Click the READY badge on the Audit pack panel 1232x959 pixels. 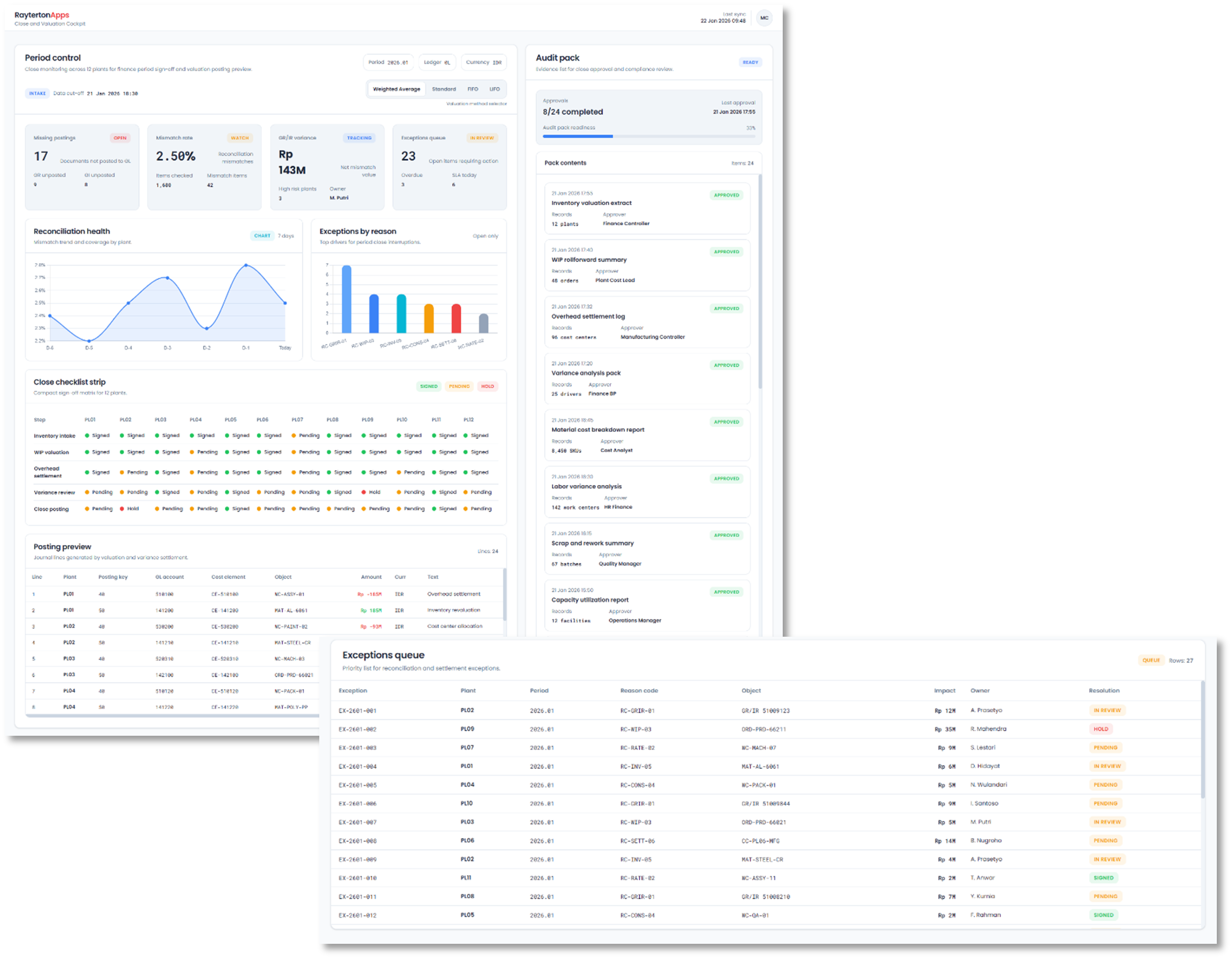[751, 62]
